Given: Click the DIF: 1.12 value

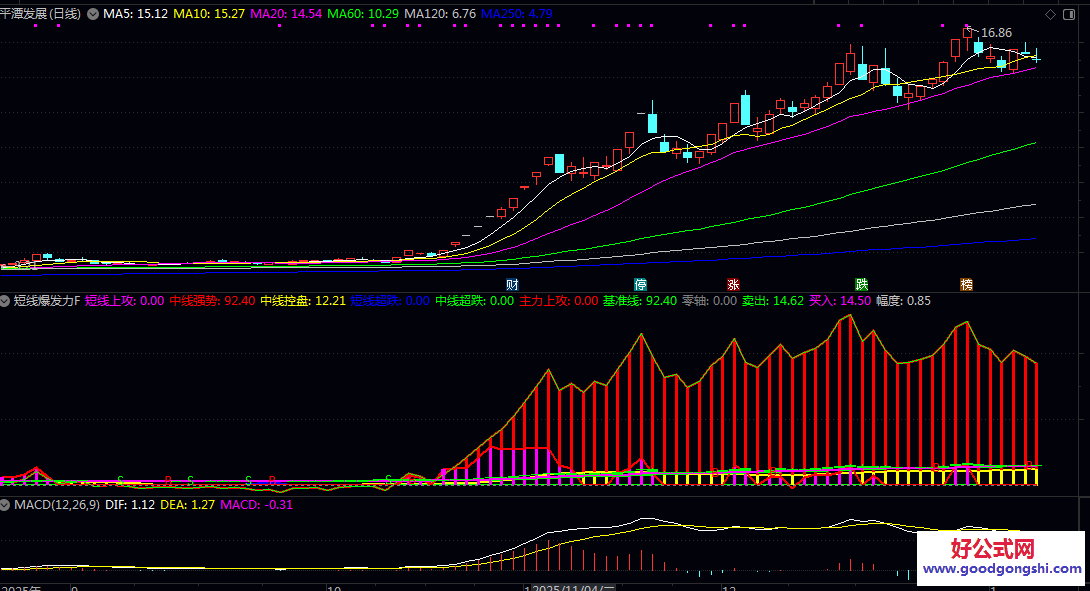Looking at the screenshot, I should pyautogui.click(x=130, y=505).
